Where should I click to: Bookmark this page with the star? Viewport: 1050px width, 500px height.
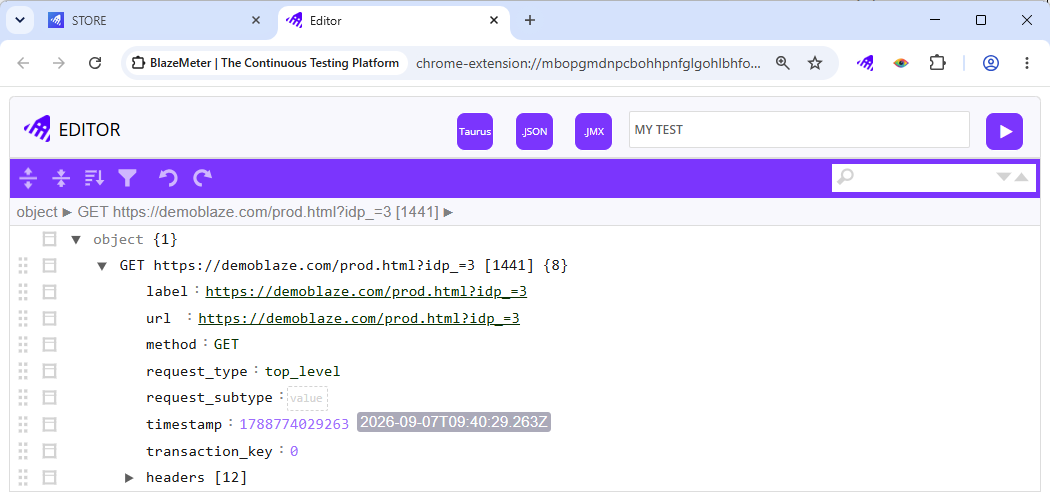click(x=814, y=63)
